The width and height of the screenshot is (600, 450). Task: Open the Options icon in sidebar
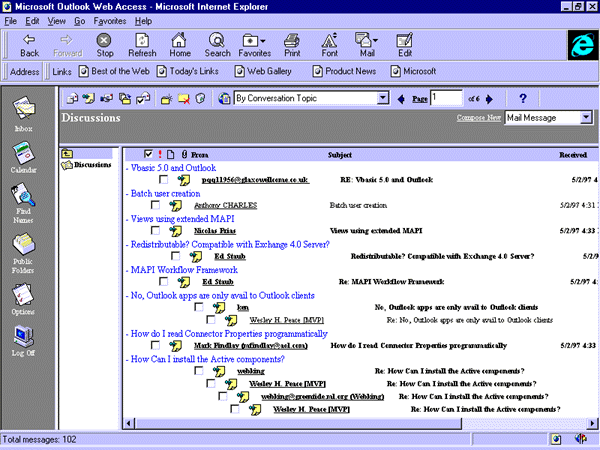23,294
